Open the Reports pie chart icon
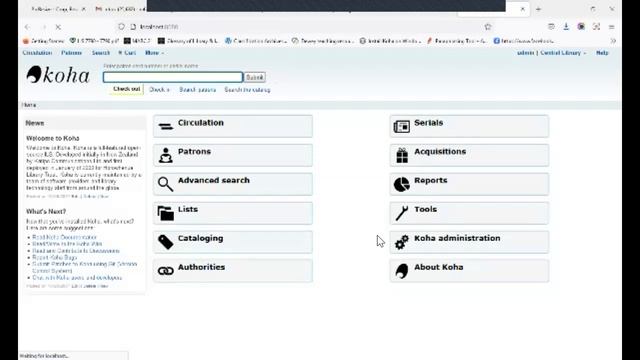Screen dimensions: 640x360 (402, 184)
